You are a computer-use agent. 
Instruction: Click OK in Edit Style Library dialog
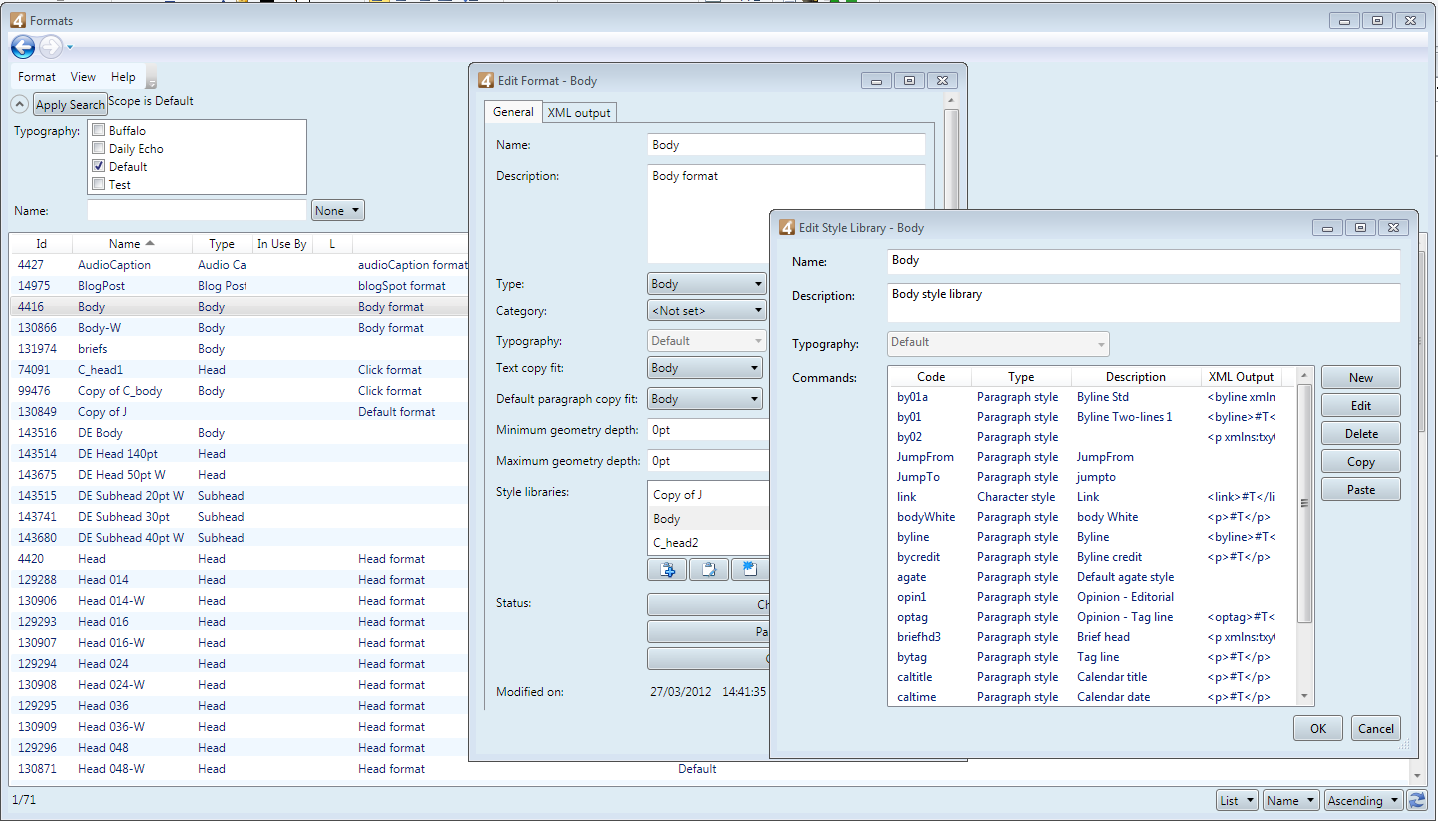[x=1318, y=728]
